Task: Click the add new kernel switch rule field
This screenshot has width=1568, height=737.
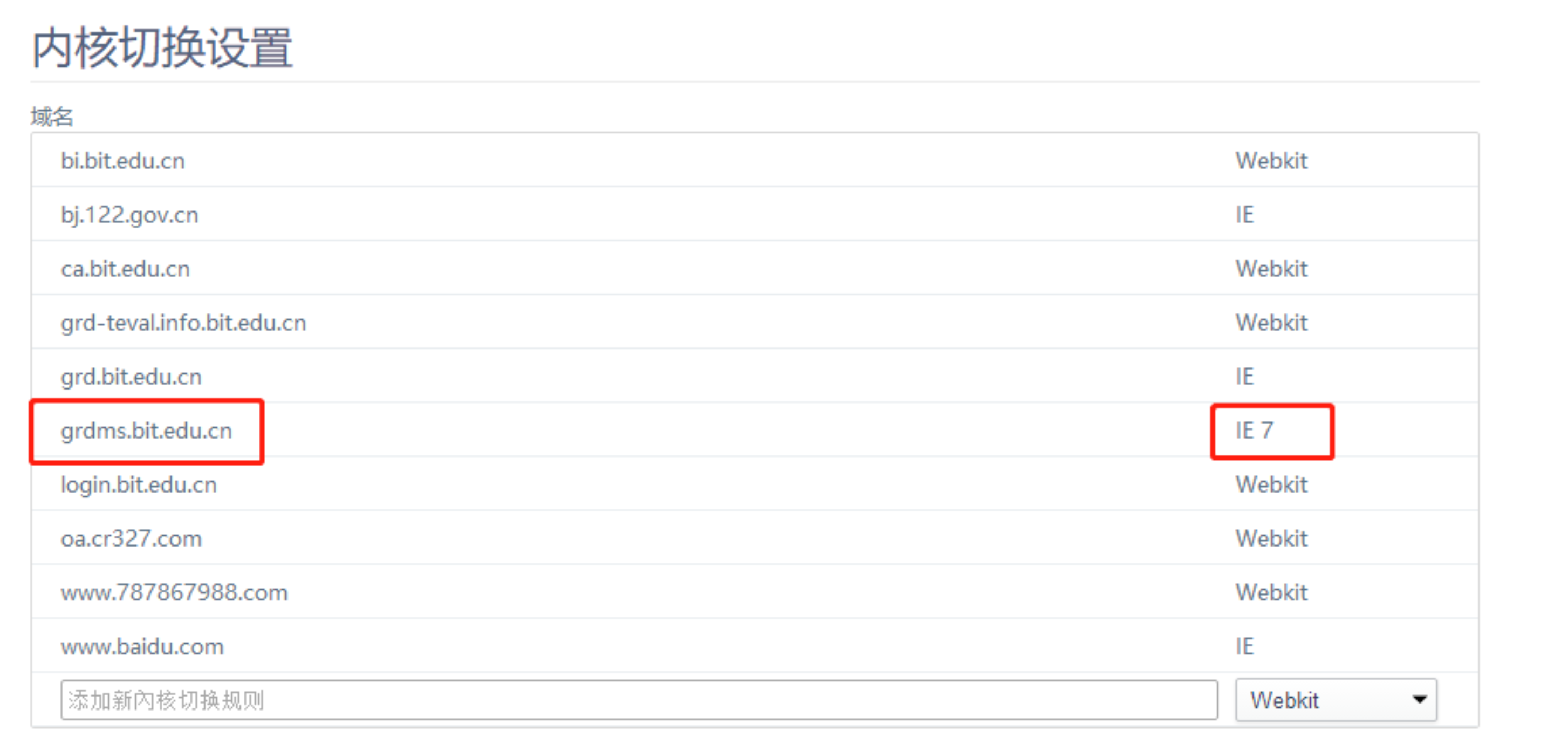Action: click(x=639, y=700)
